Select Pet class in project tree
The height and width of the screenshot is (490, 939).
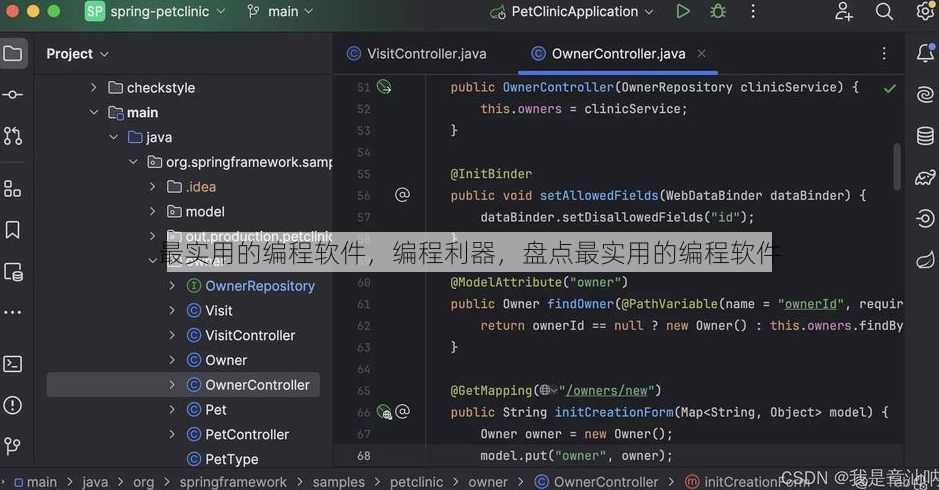tap(216, 410)
